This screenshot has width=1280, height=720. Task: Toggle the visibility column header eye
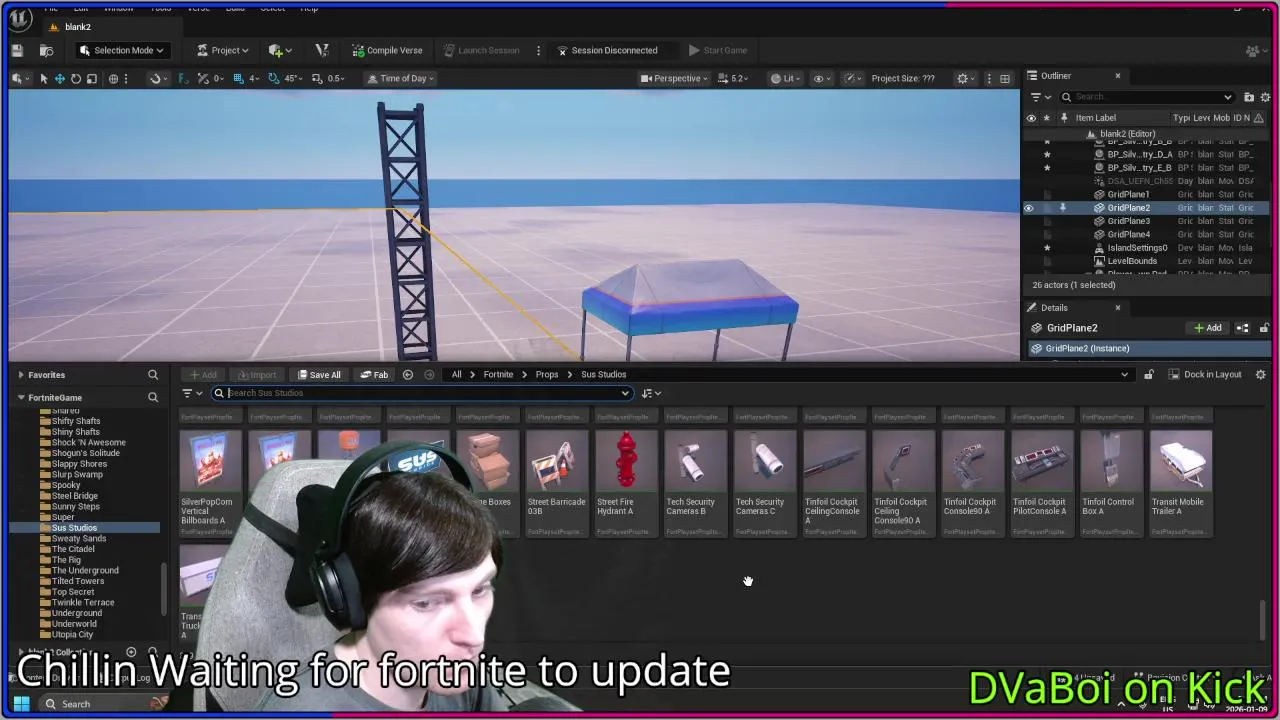(x=1031, y=118)
